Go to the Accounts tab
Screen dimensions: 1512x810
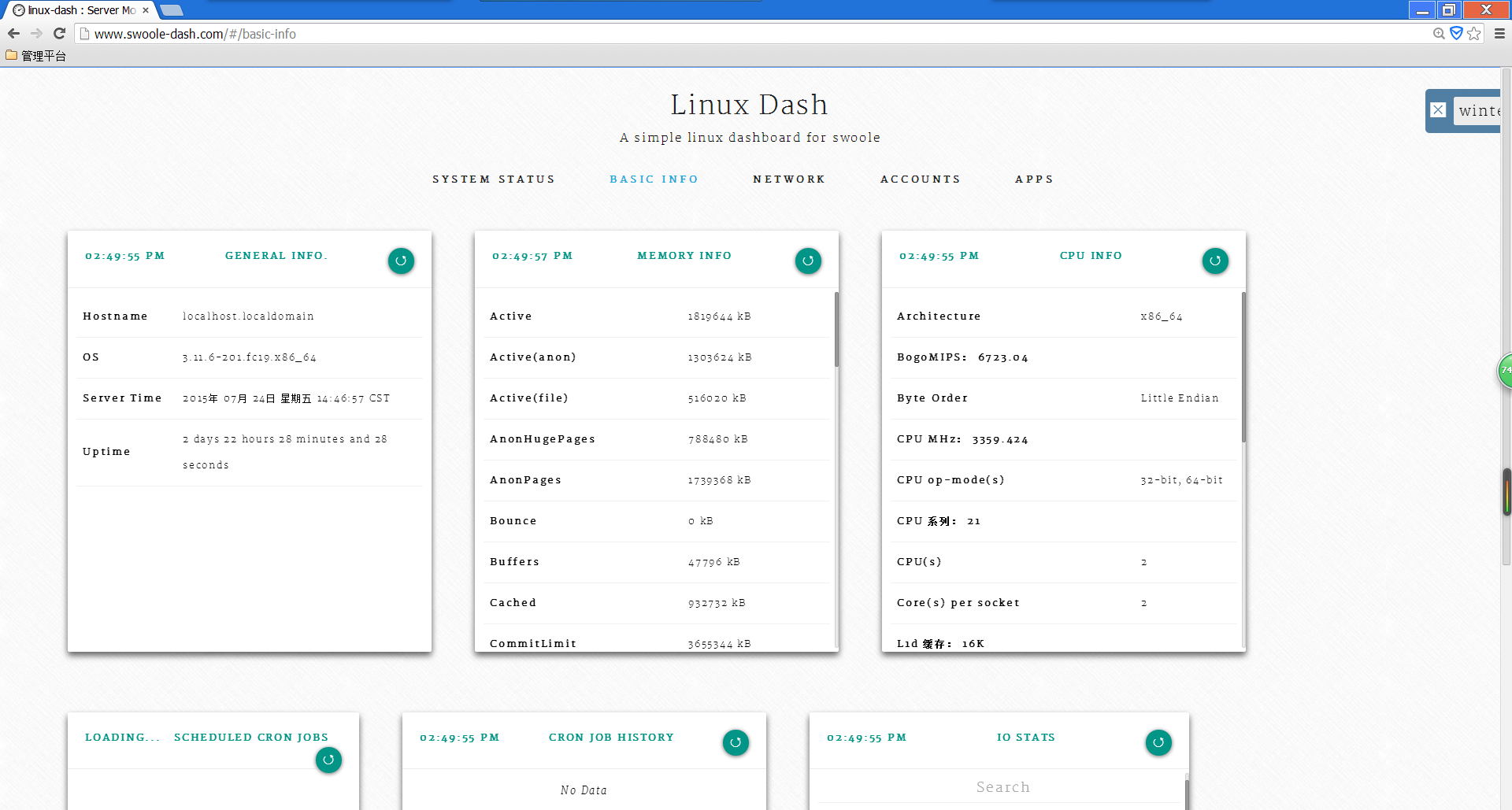pos(921,179)
